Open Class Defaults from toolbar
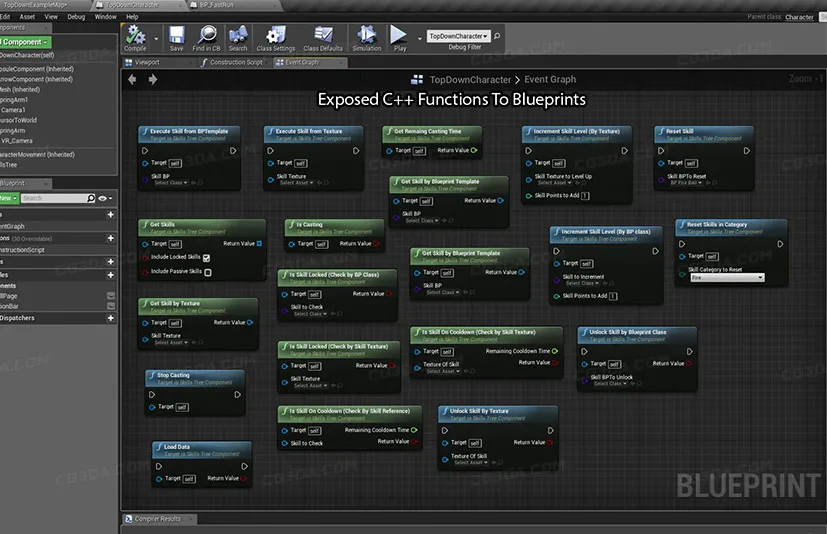 click(x=323, y=38)
